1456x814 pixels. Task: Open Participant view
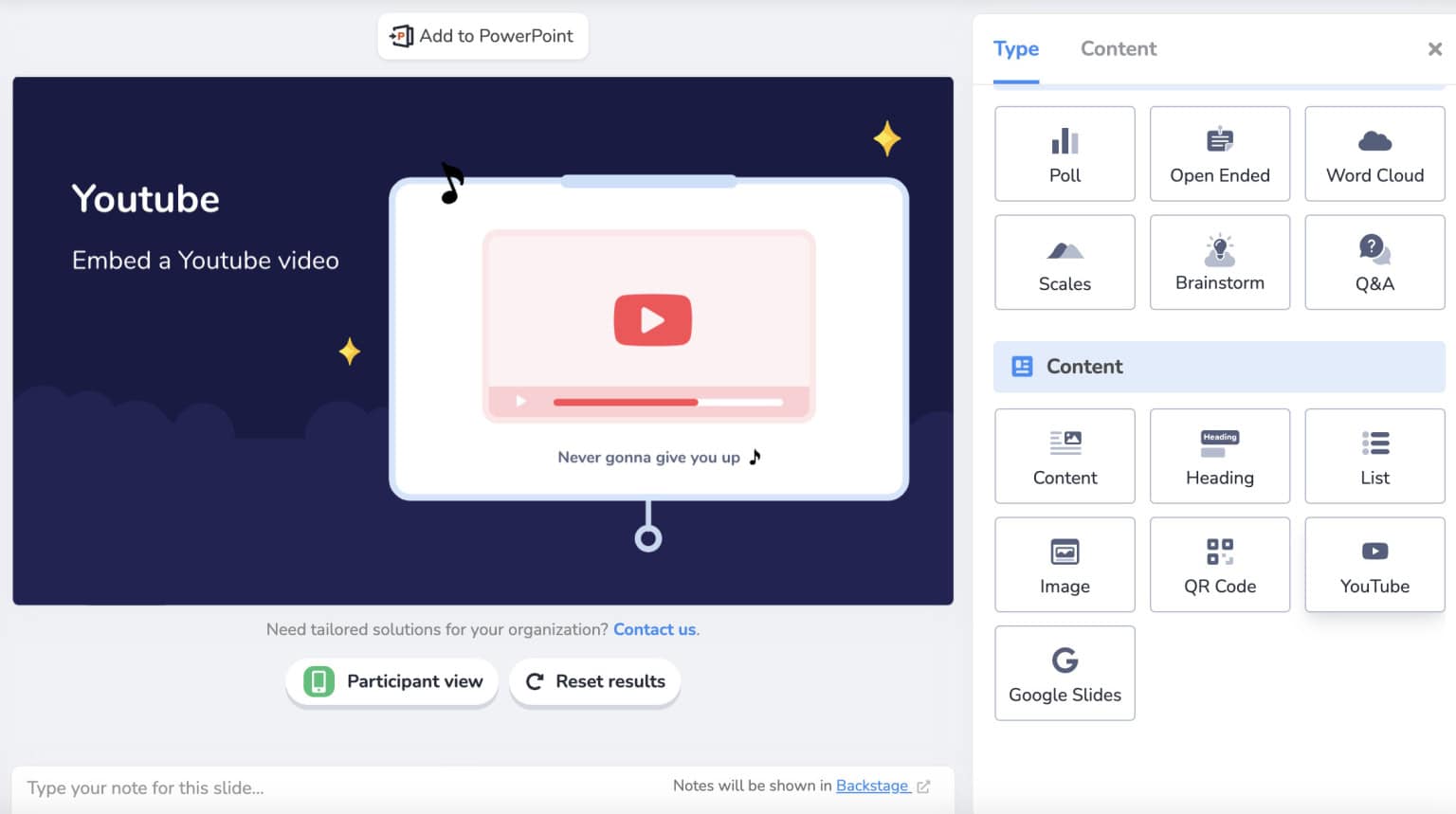[x=392, y=681]
